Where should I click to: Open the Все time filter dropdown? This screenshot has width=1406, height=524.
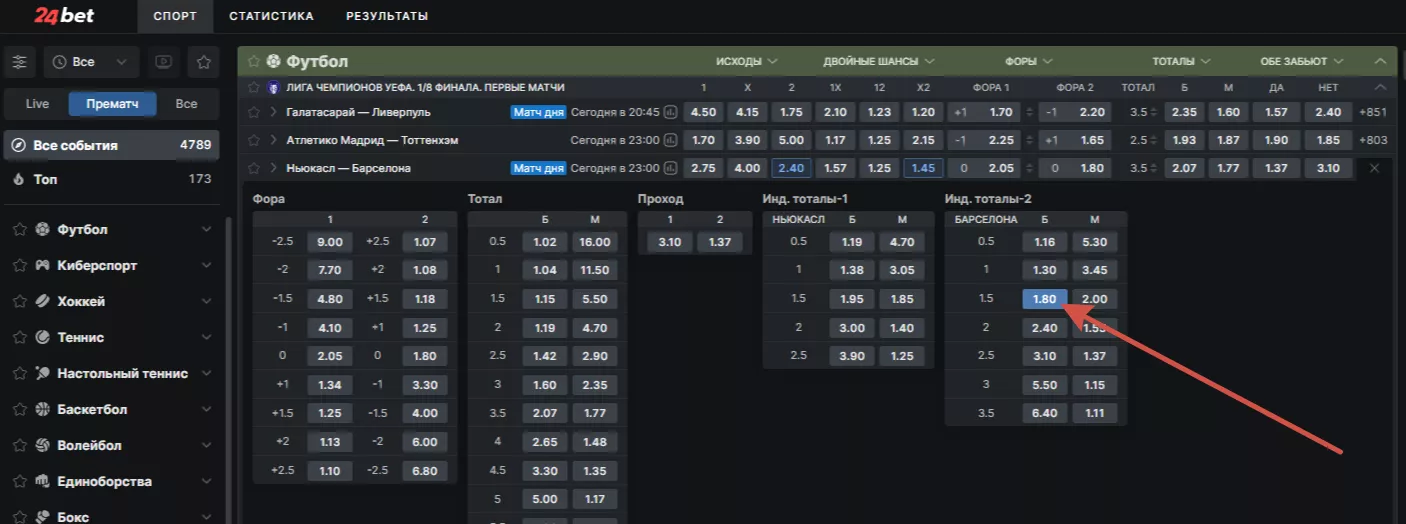click(91, 62)
